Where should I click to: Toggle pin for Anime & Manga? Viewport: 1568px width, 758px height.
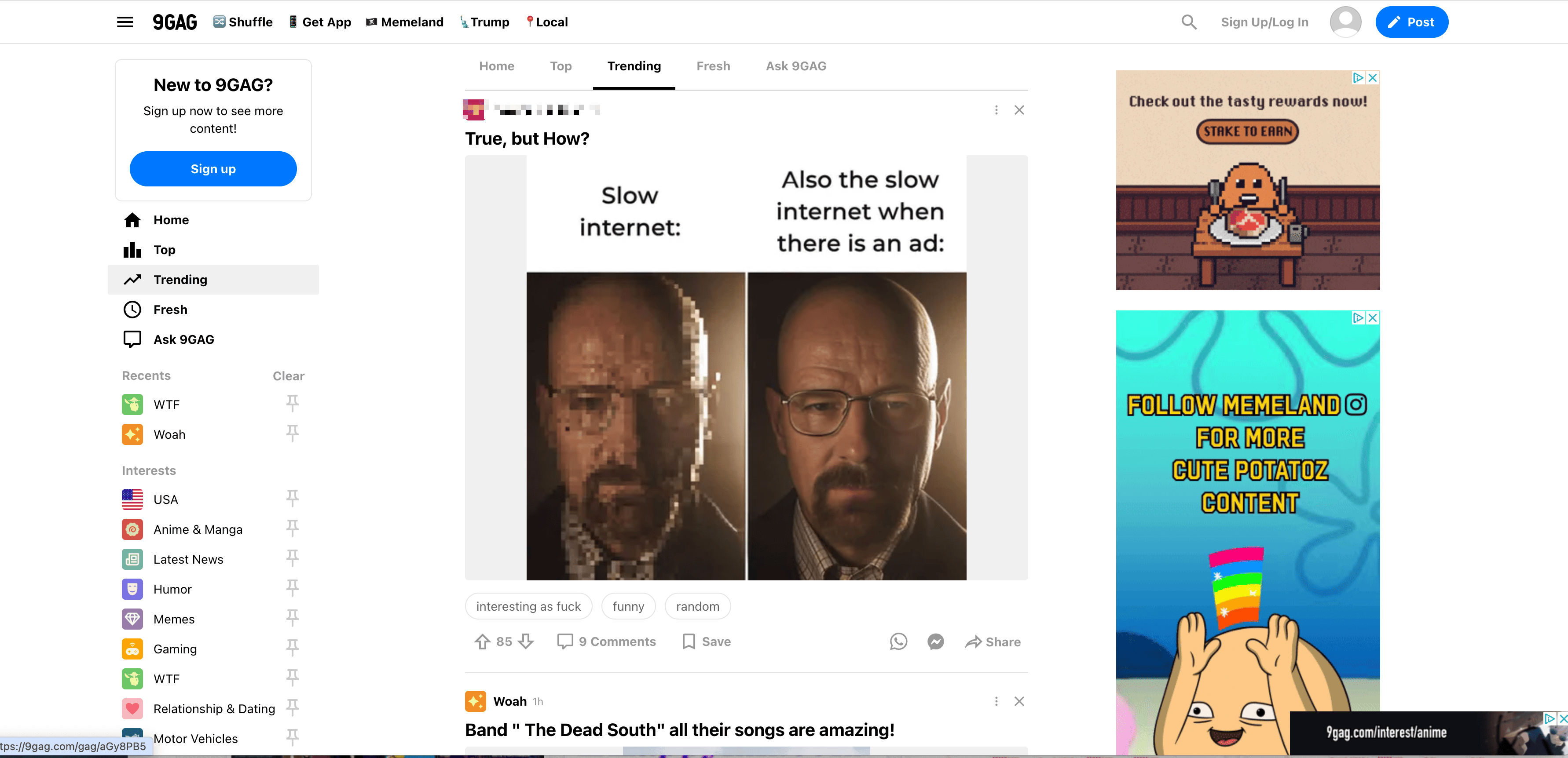click(x=292, y=528)
